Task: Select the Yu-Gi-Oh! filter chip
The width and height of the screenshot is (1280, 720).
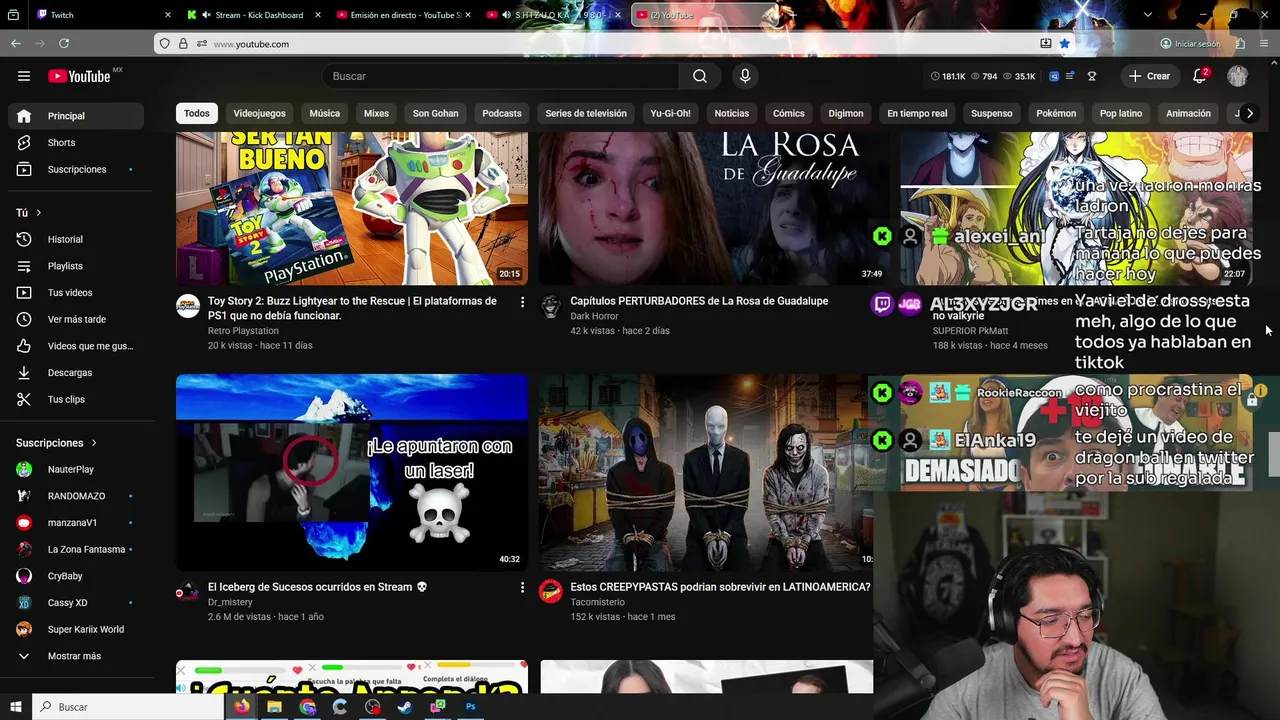Action: click(670, 113)
